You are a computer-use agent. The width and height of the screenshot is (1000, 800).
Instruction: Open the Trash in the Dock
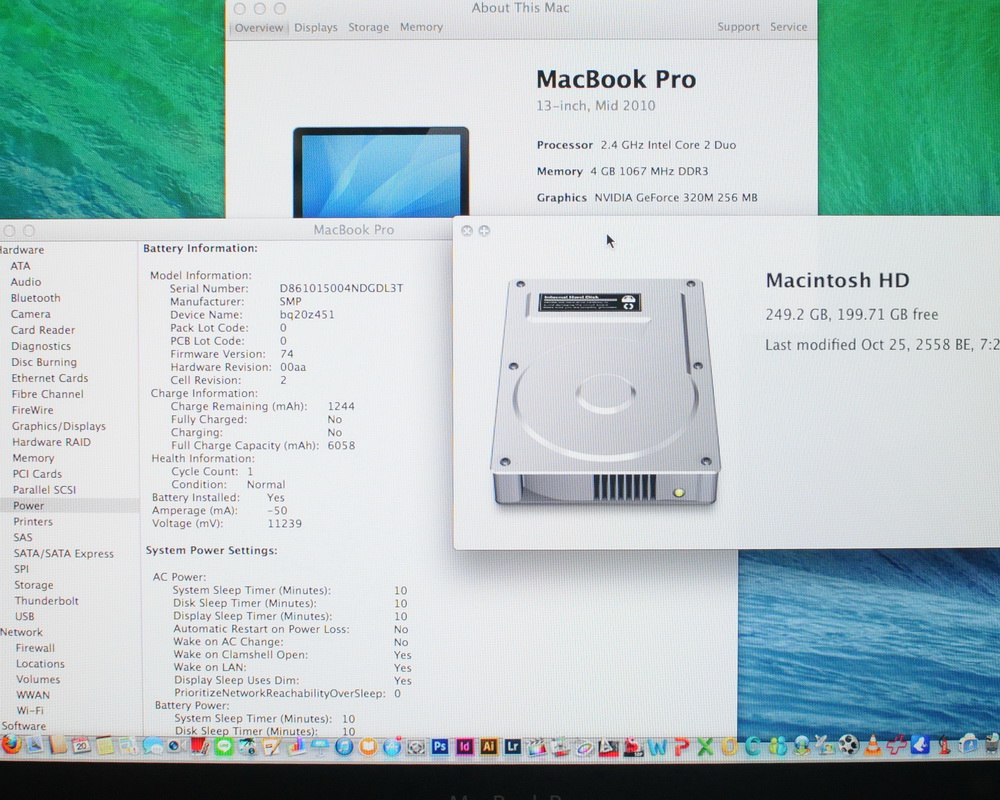(990, 744)
